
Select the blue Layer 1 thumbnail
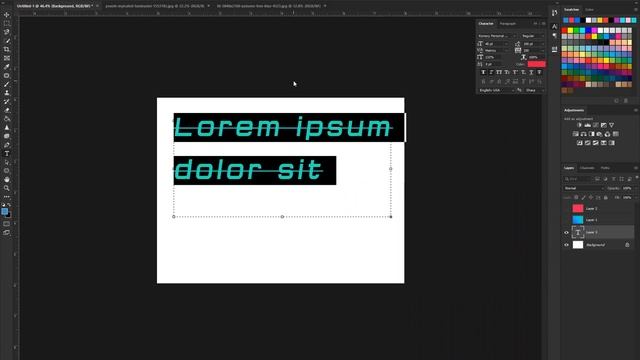[x=578, y=220]
